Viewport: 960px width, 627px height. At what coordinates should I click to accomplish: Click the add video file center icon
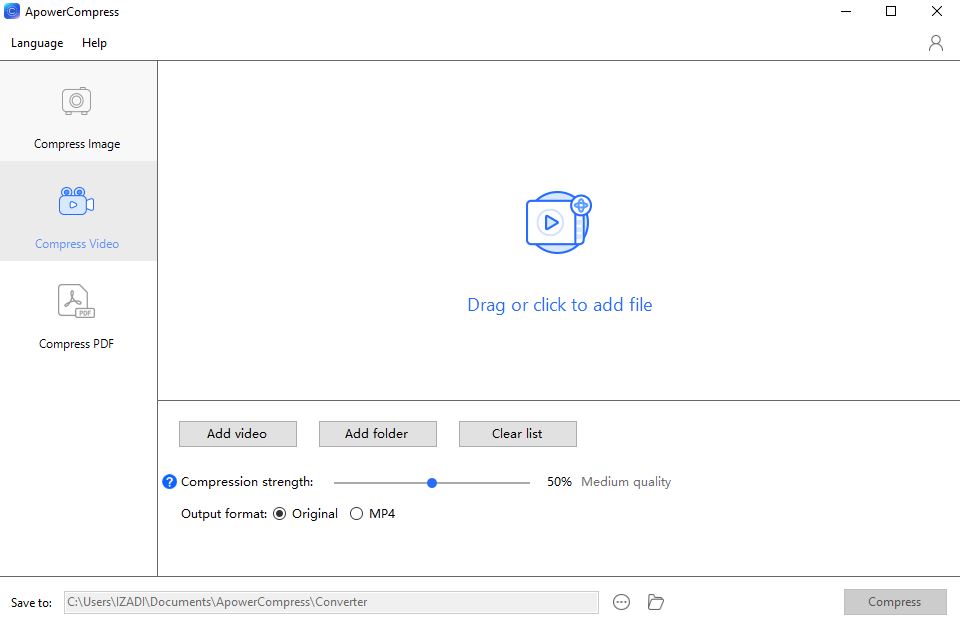point(558,222)
